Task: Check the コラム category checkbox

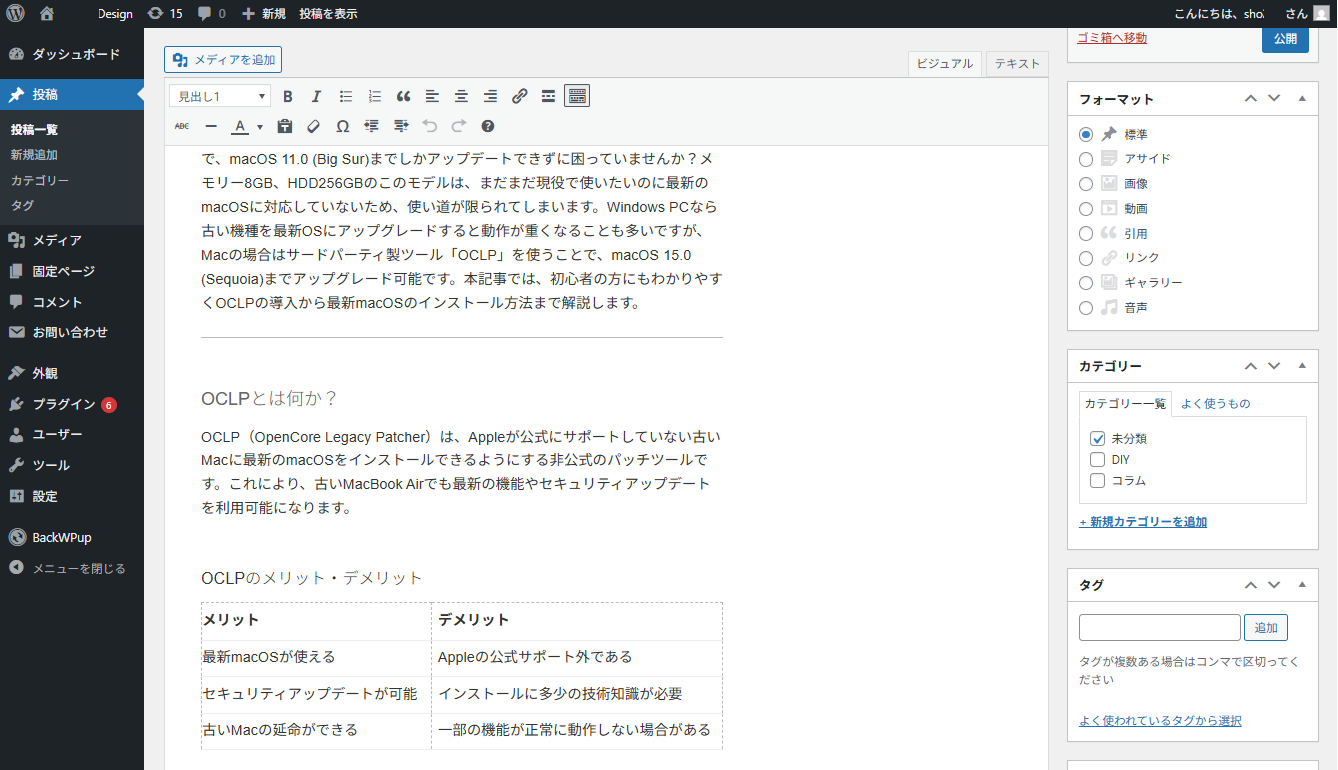Action: (x=1098, y=481)
